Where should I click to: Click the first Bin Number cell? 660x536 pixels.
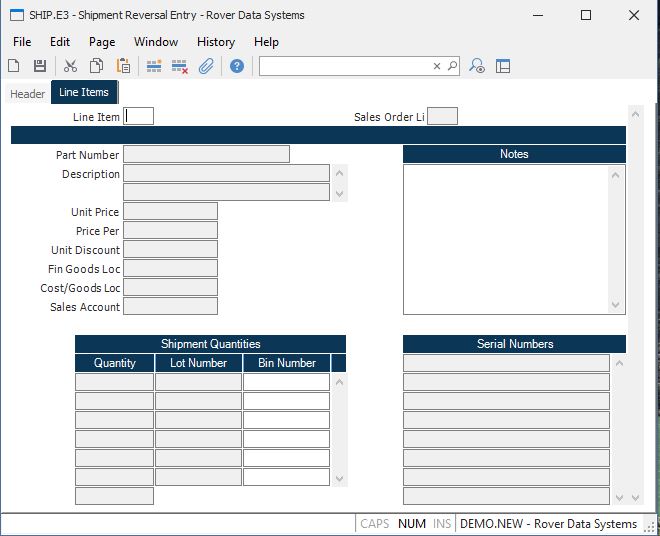tap(286, 382)
